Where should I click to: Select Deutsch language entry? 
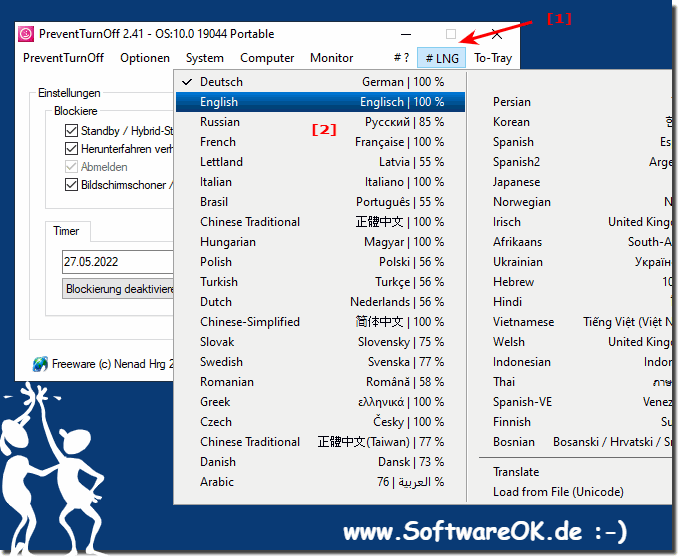tap(320, 82)
